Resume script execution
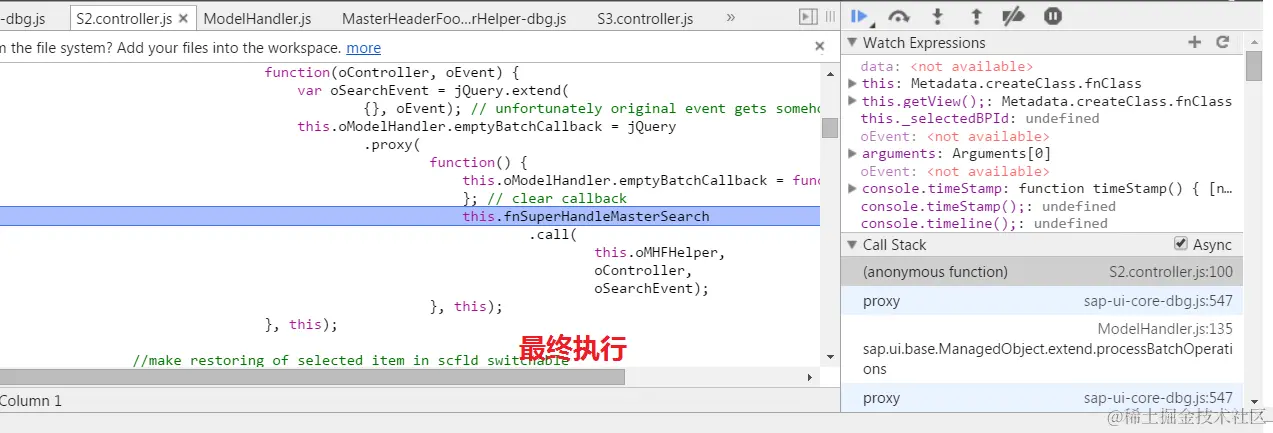Viewport: 1273px width, 433px height. click(x=858, y=16)
